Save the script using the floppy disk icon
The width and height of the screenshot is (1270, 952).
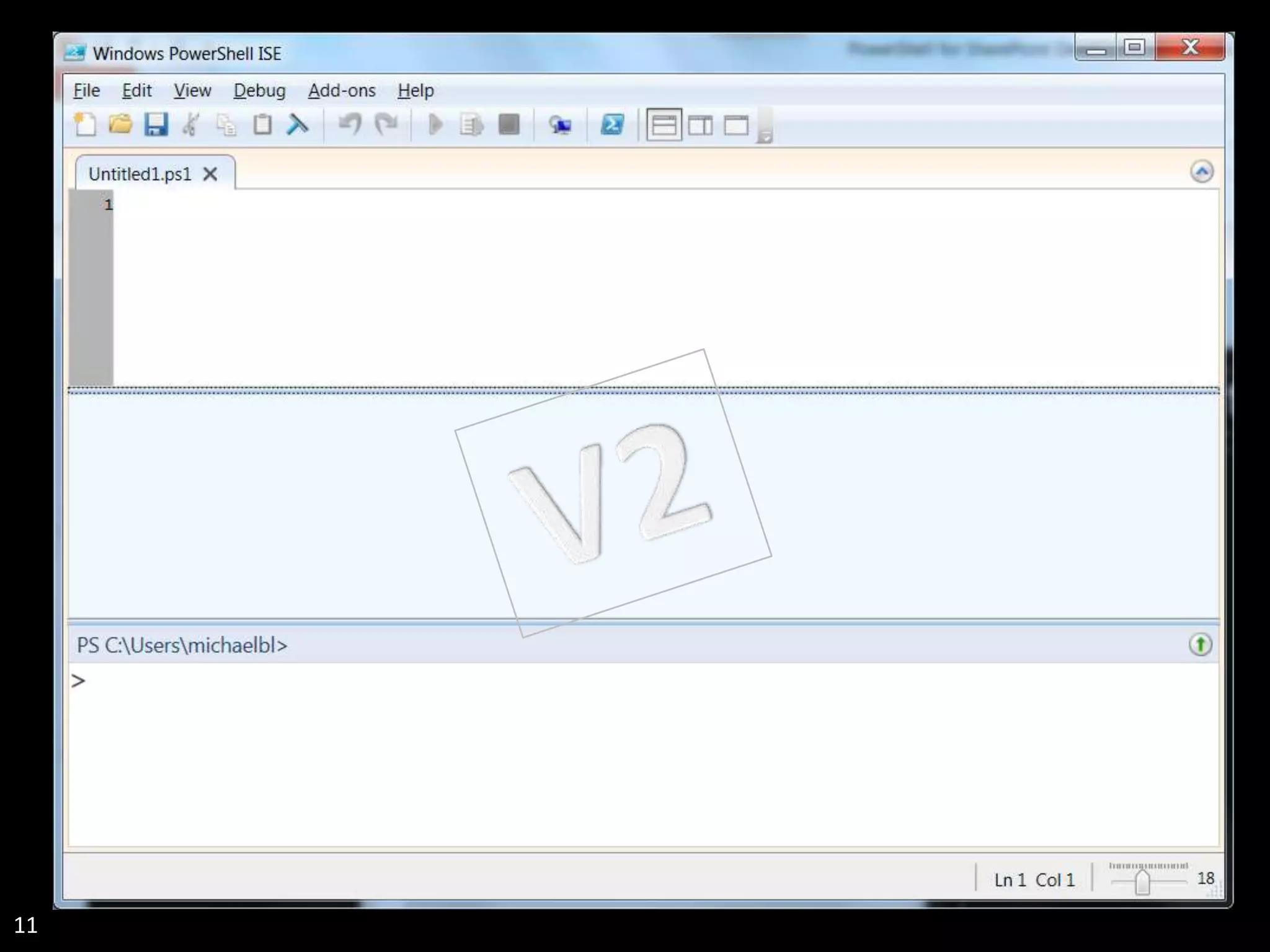click(x=156, y=125)
